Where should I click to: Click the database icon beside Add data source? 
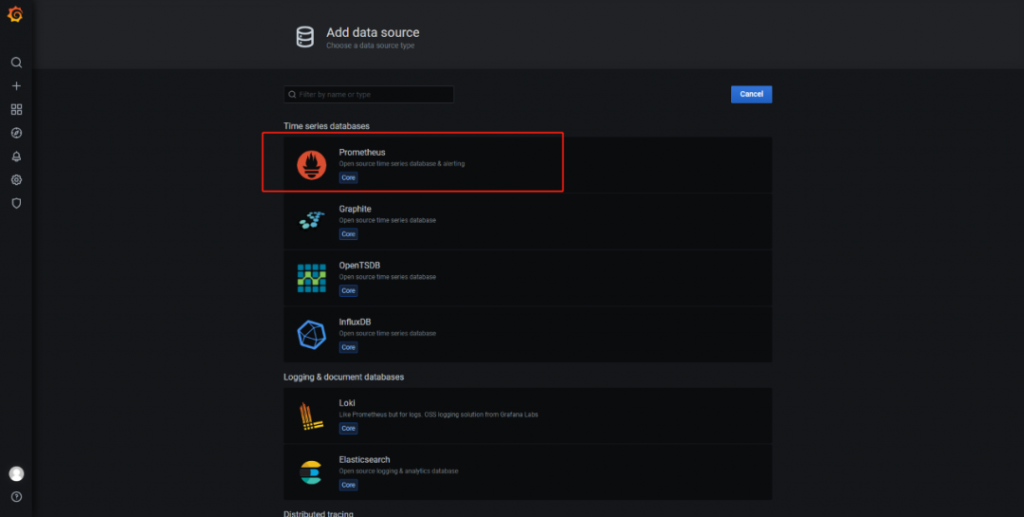tap(305, 37)
